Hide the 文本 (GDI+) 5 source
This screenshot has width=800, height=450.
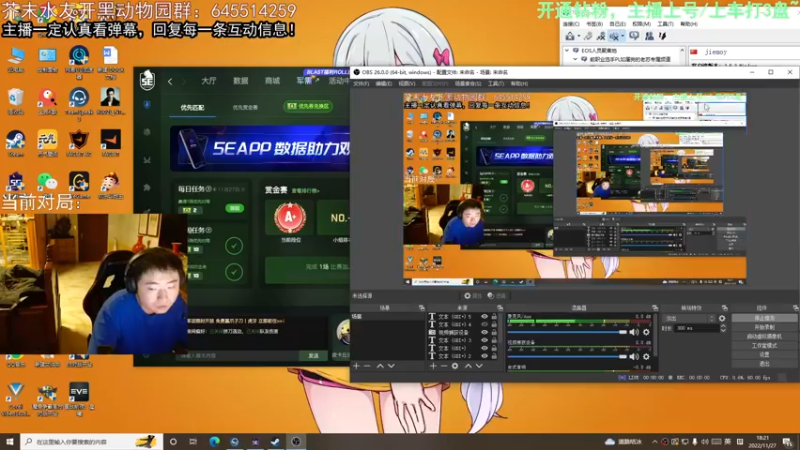coord(484,316)
